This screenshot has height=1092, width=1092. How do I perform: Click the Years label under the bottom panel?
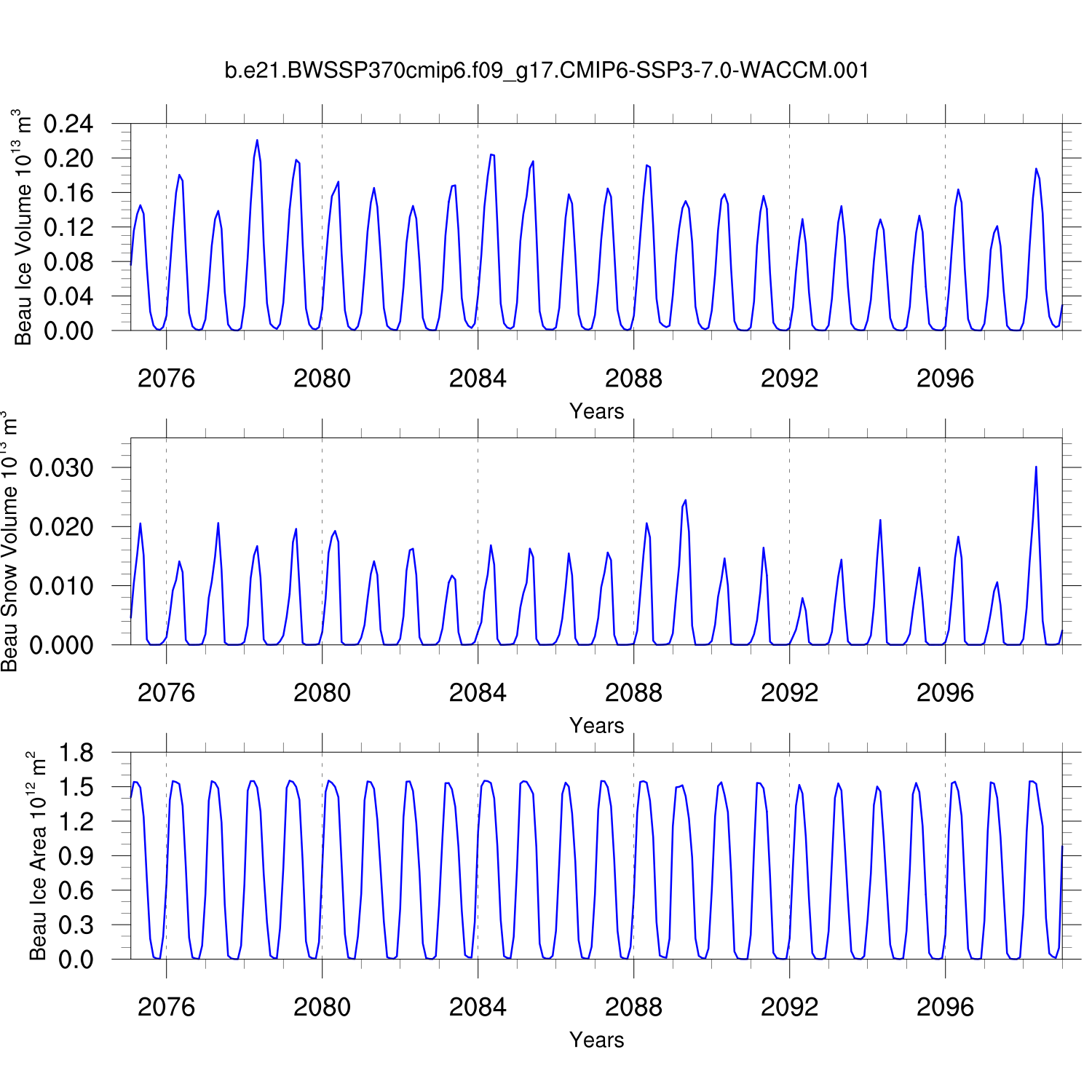click(x=596, y=1040)
